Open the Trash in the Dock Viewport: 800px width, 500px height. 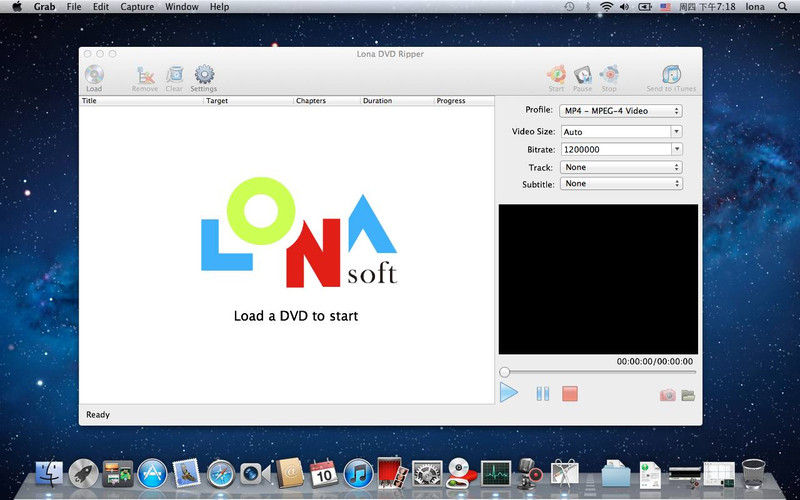click(x=754, y=473)
